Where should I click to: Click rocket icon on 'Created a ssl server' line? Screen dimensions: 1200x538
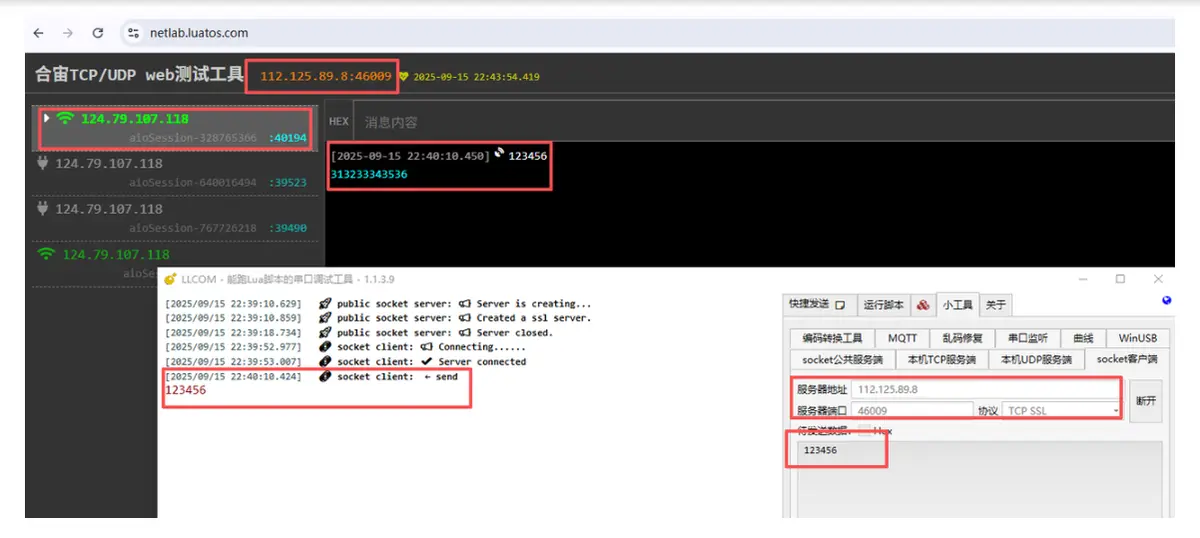pos(325,318)
